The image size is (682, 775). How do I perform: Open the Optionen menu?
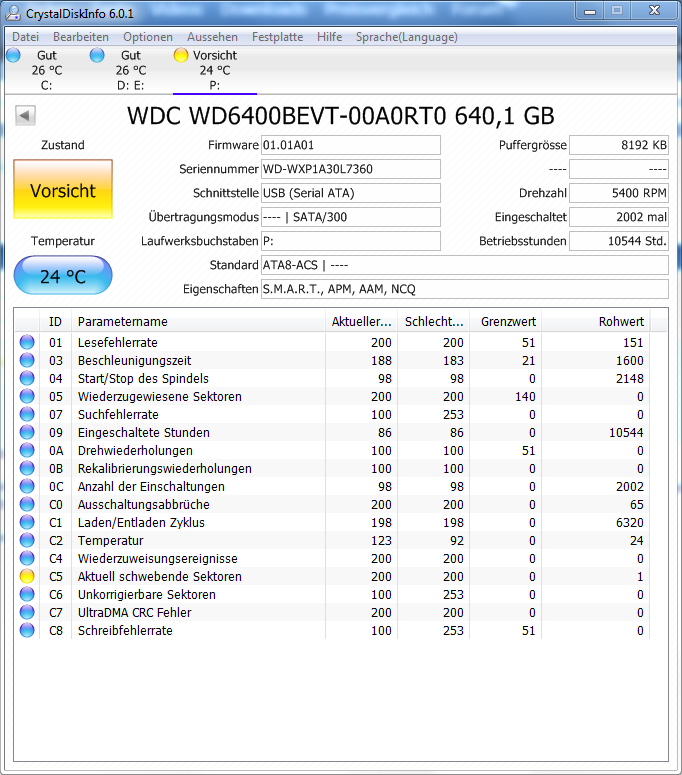tap(148, 37)
